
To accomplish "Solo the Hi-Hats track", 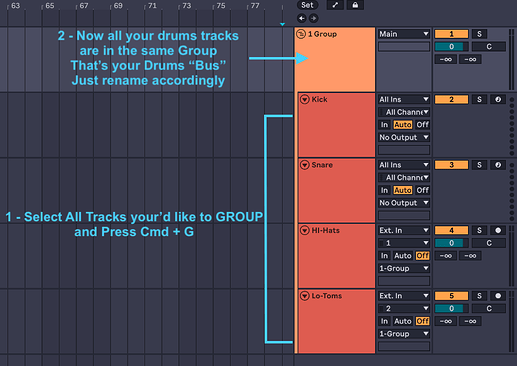I will point(479,230).
